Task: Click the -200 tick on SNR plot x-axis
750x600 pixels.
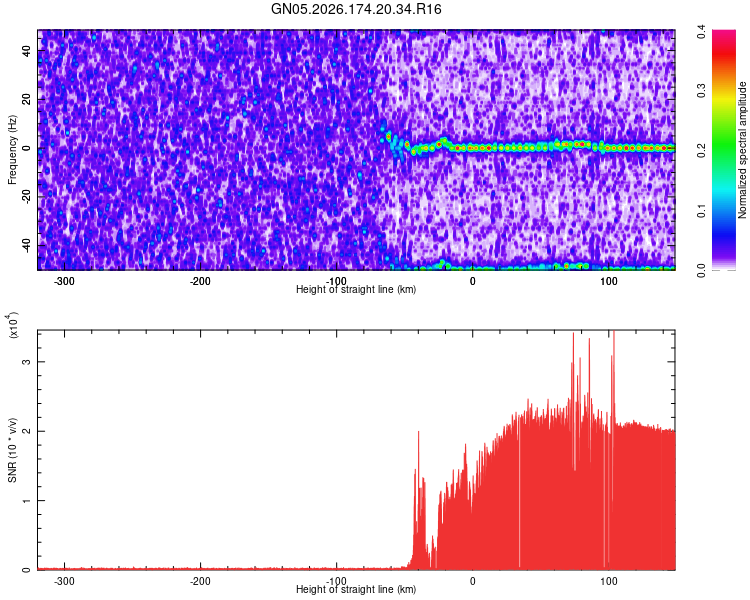Action: coord(200,581)
